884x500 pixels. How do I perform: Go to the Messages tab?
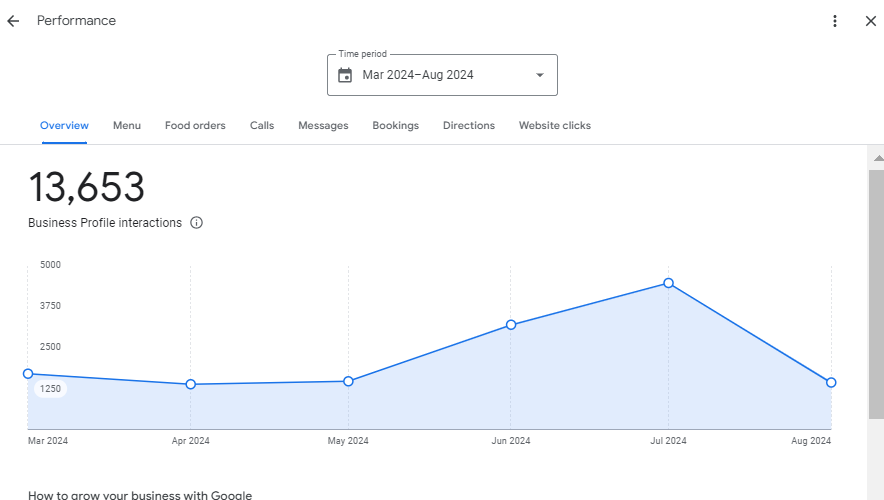(323, 126)
